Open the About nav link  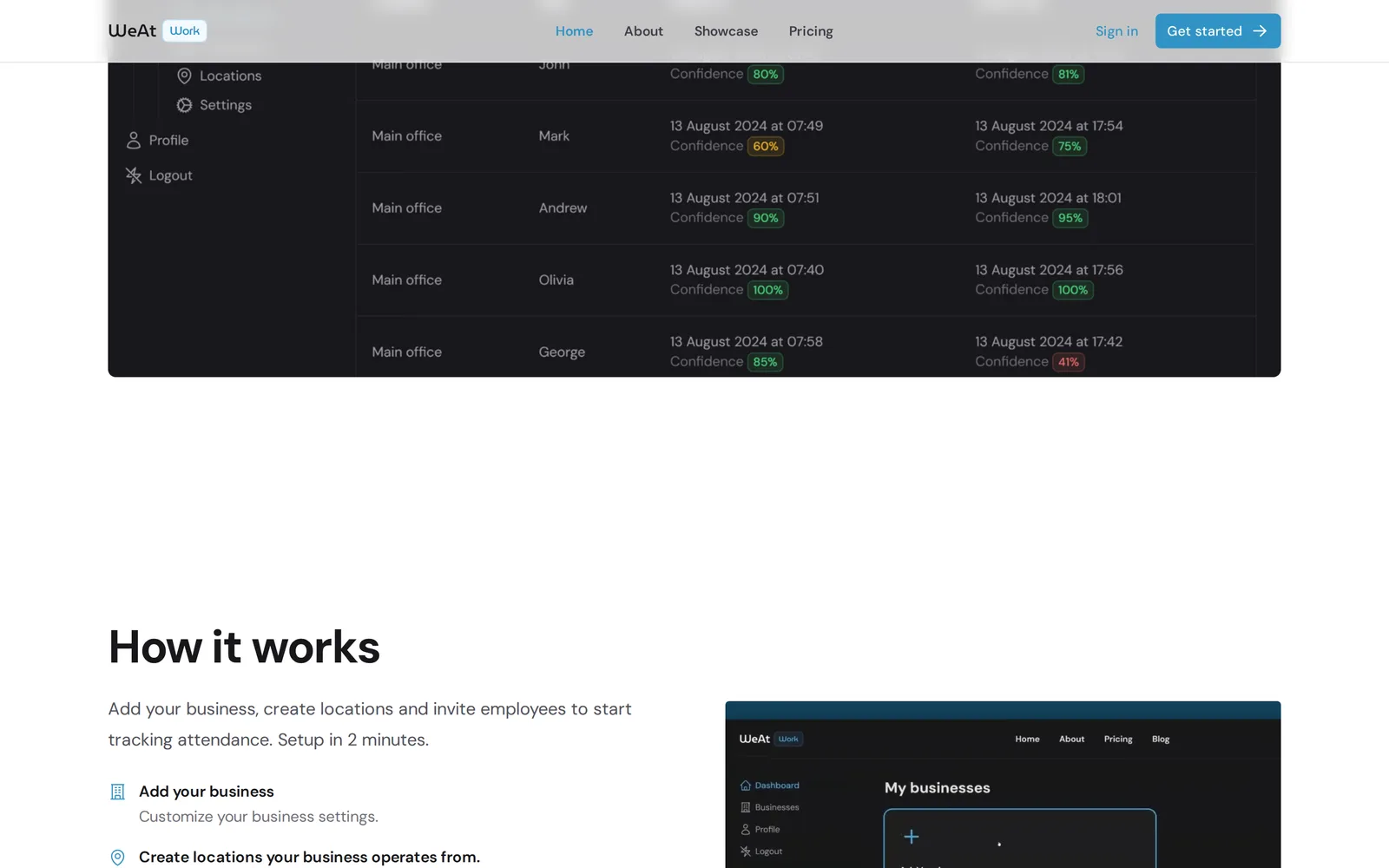point(643,31)
